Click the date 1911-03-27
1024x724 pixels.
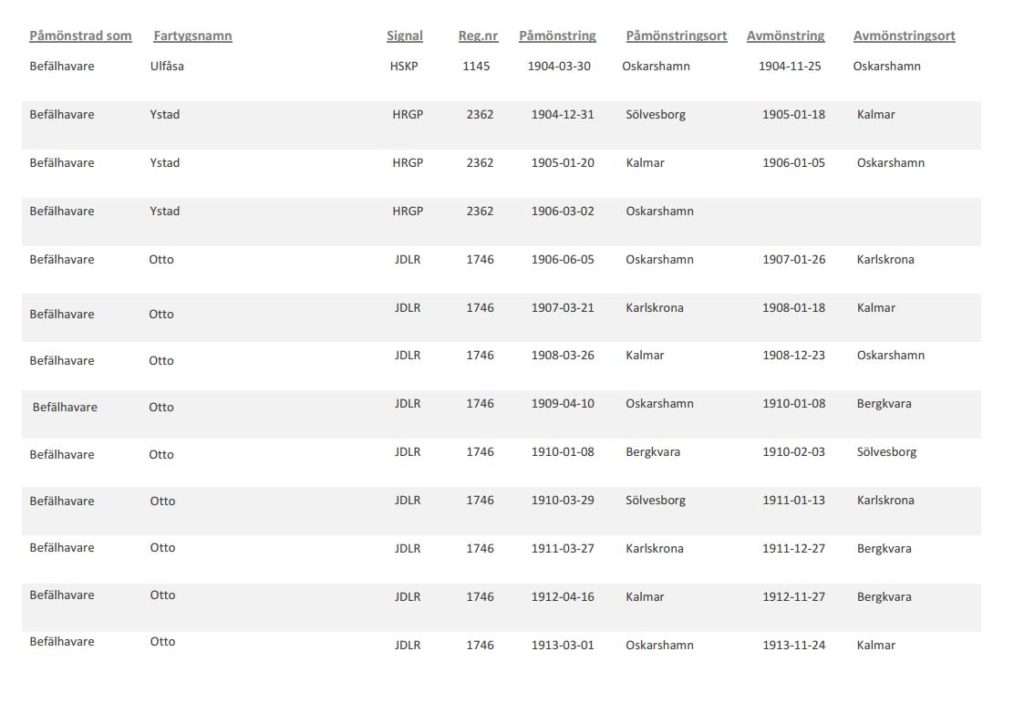point(563,548)
